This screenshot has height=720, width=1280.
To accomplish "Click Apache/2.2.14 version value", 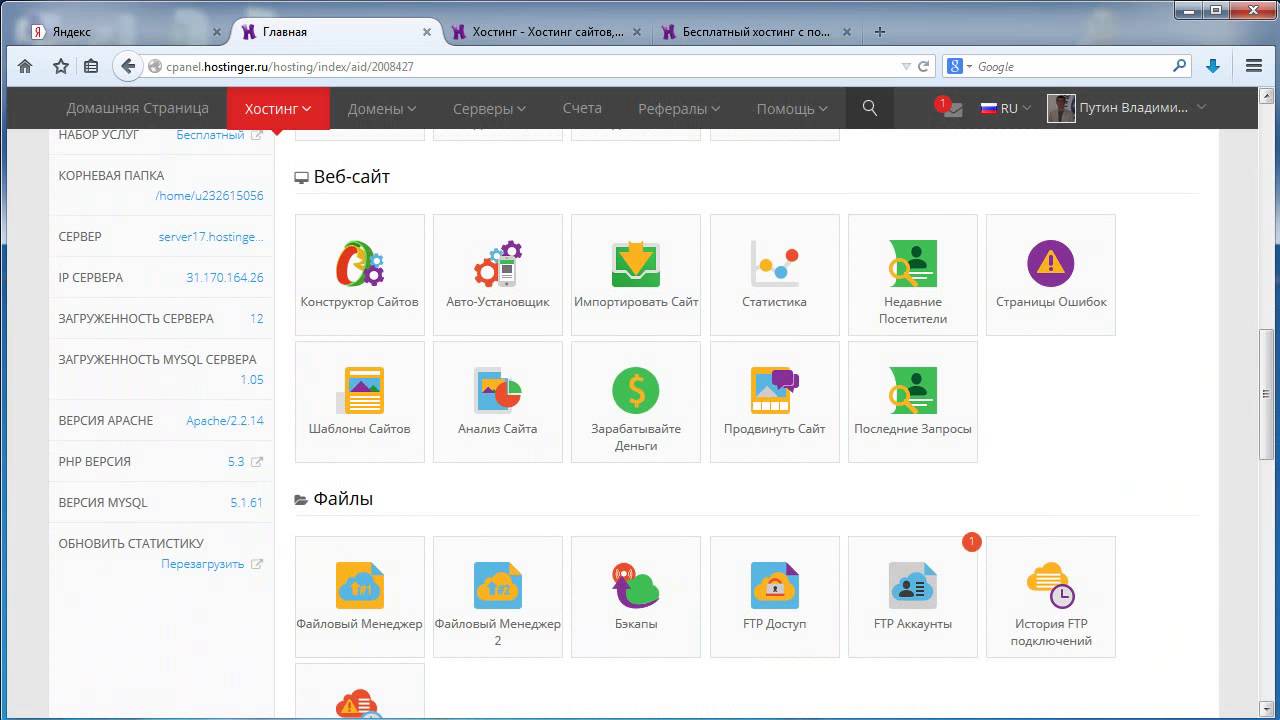I will point(225,421).
